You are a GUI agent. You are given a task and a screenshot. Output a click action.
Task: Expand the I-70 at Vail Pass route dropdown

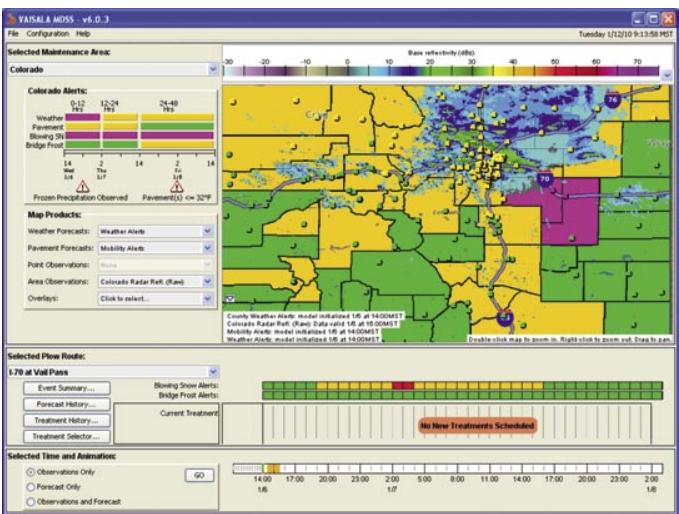click(x=213, y=372)
